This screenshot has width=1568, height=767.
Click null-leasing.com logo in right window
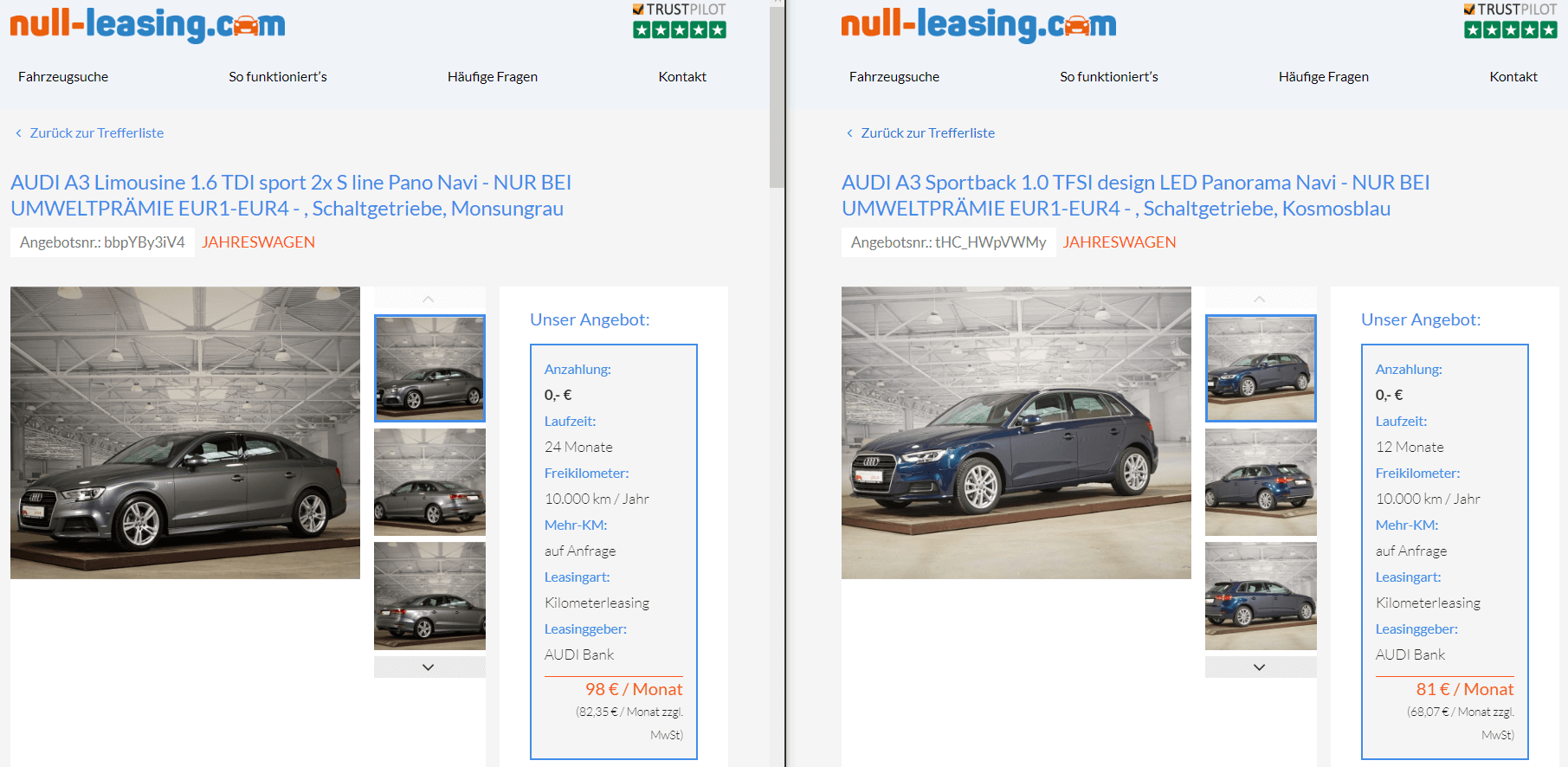coord(978,24)
